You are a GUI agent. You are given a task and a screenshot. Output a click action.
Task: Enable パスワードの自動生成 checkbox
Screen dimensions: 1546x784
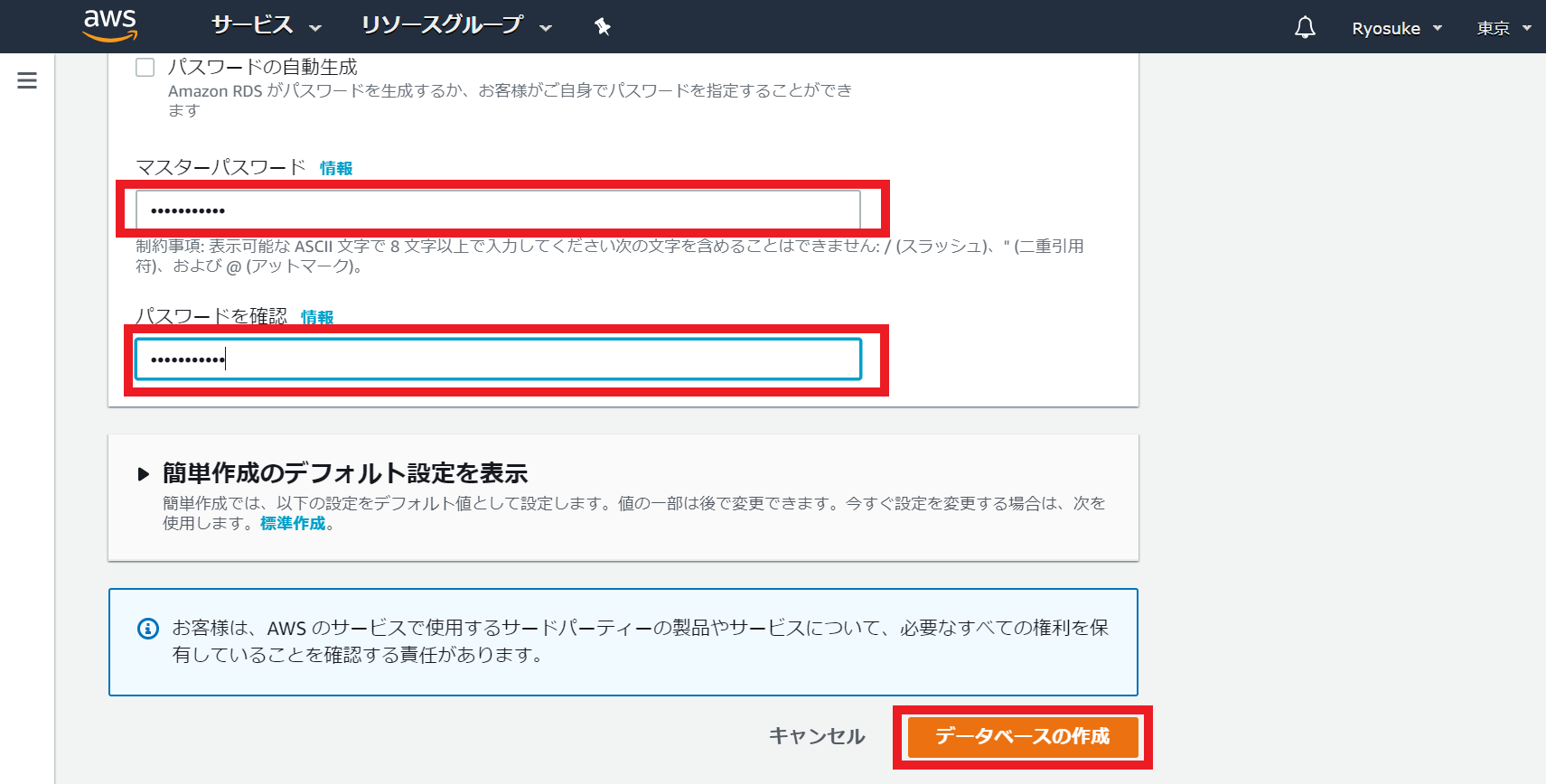coord(145,67)
